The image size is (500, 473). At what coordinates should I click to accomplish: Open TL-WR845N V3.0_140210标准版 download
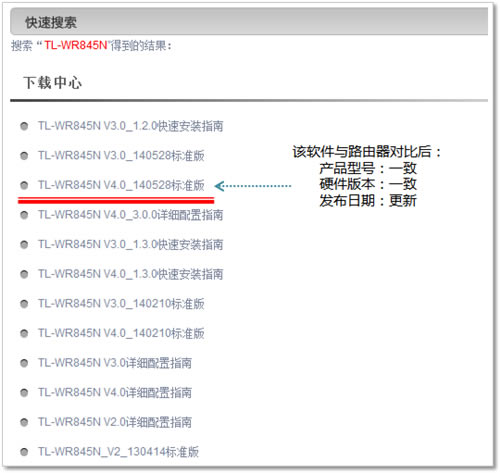[x=121, y=304]
